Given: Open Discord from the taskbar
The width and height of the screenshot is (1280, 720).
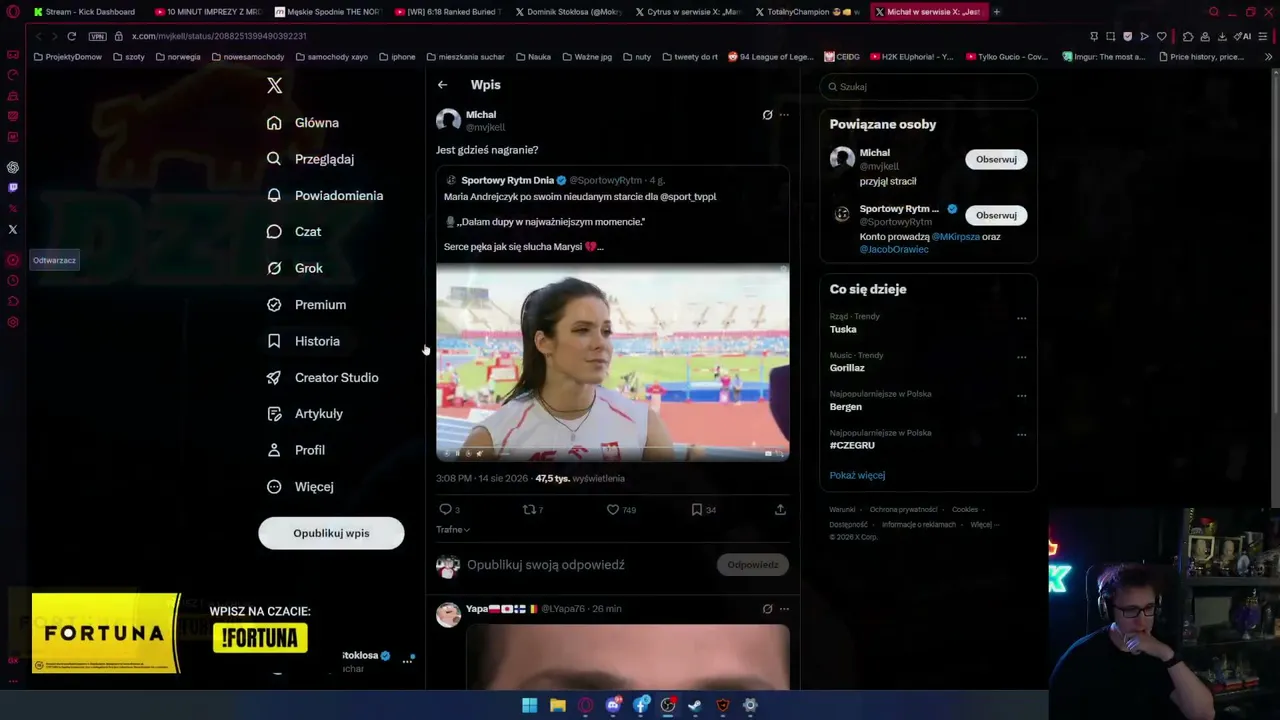Looking at the screenshot, I should (x=613, y=705).
